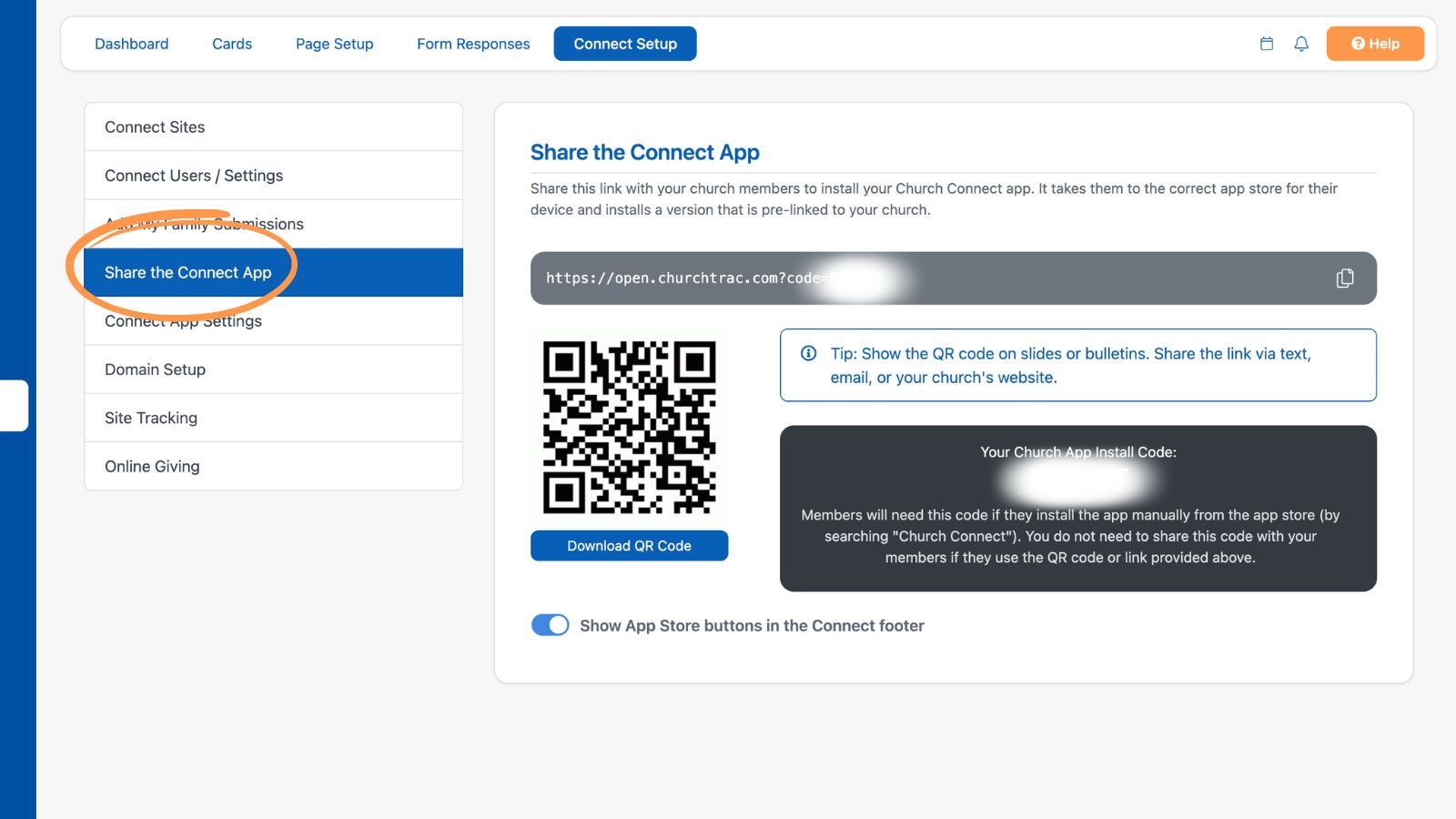Open the partly covered Family Submissions sidebar item

tap(273, 224)
